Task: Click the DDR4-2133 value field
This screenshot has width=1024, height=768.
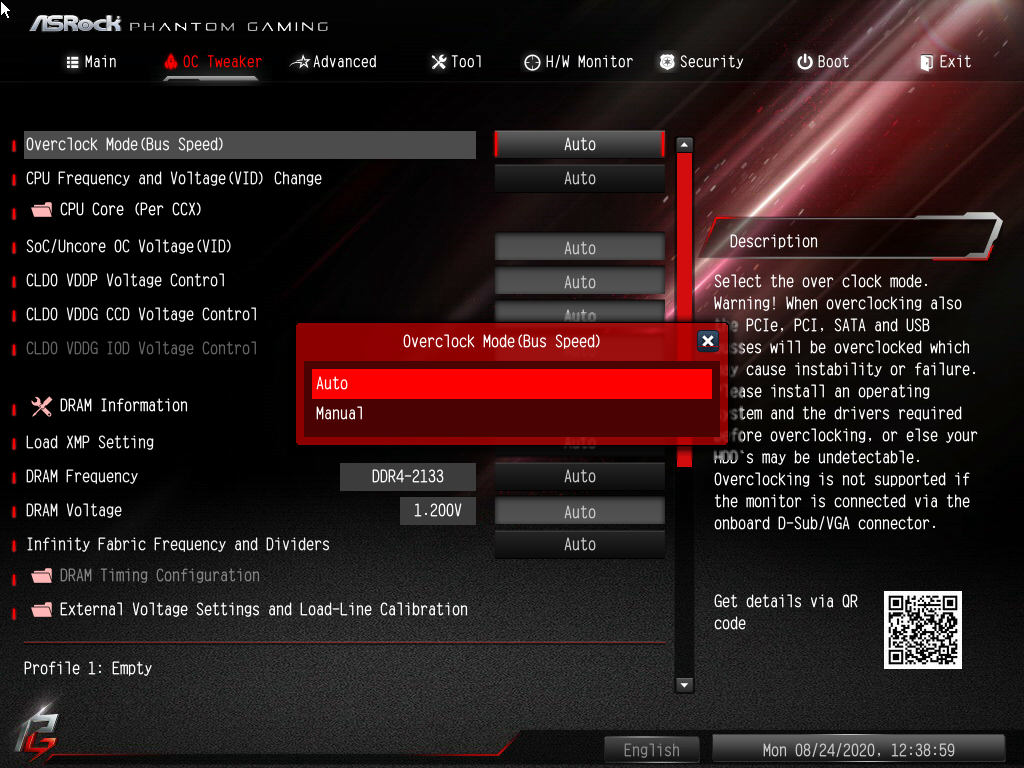Action: (408, 476)
